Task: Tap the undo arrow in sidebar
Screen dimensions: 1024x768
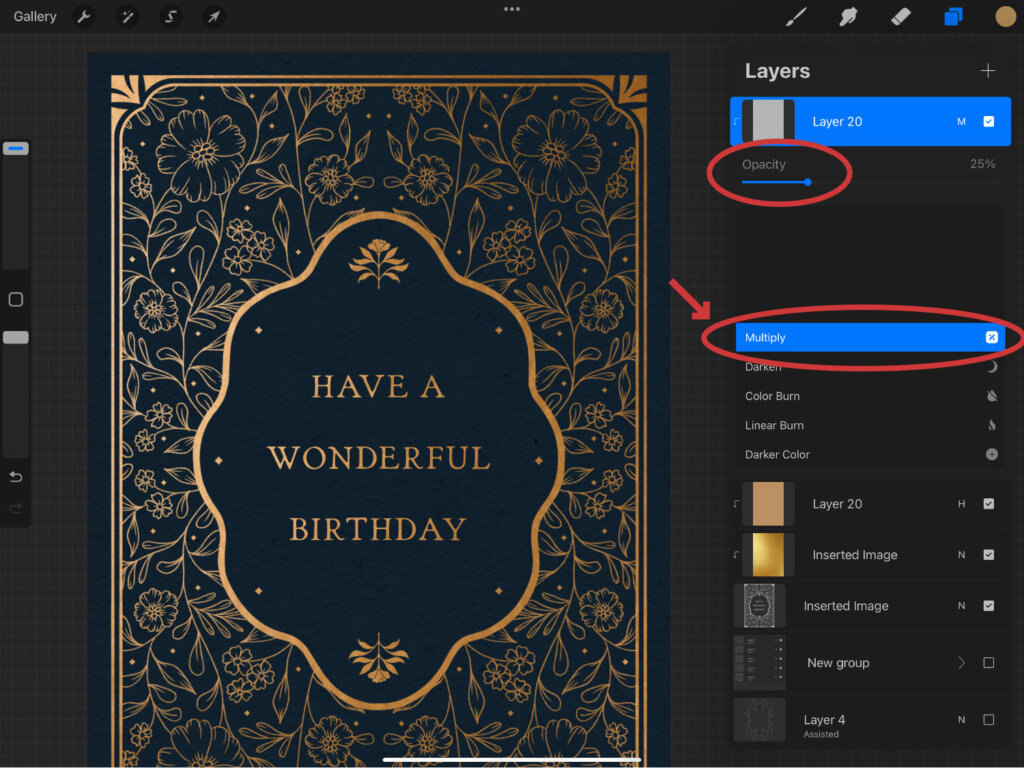Action: [15, 477]
